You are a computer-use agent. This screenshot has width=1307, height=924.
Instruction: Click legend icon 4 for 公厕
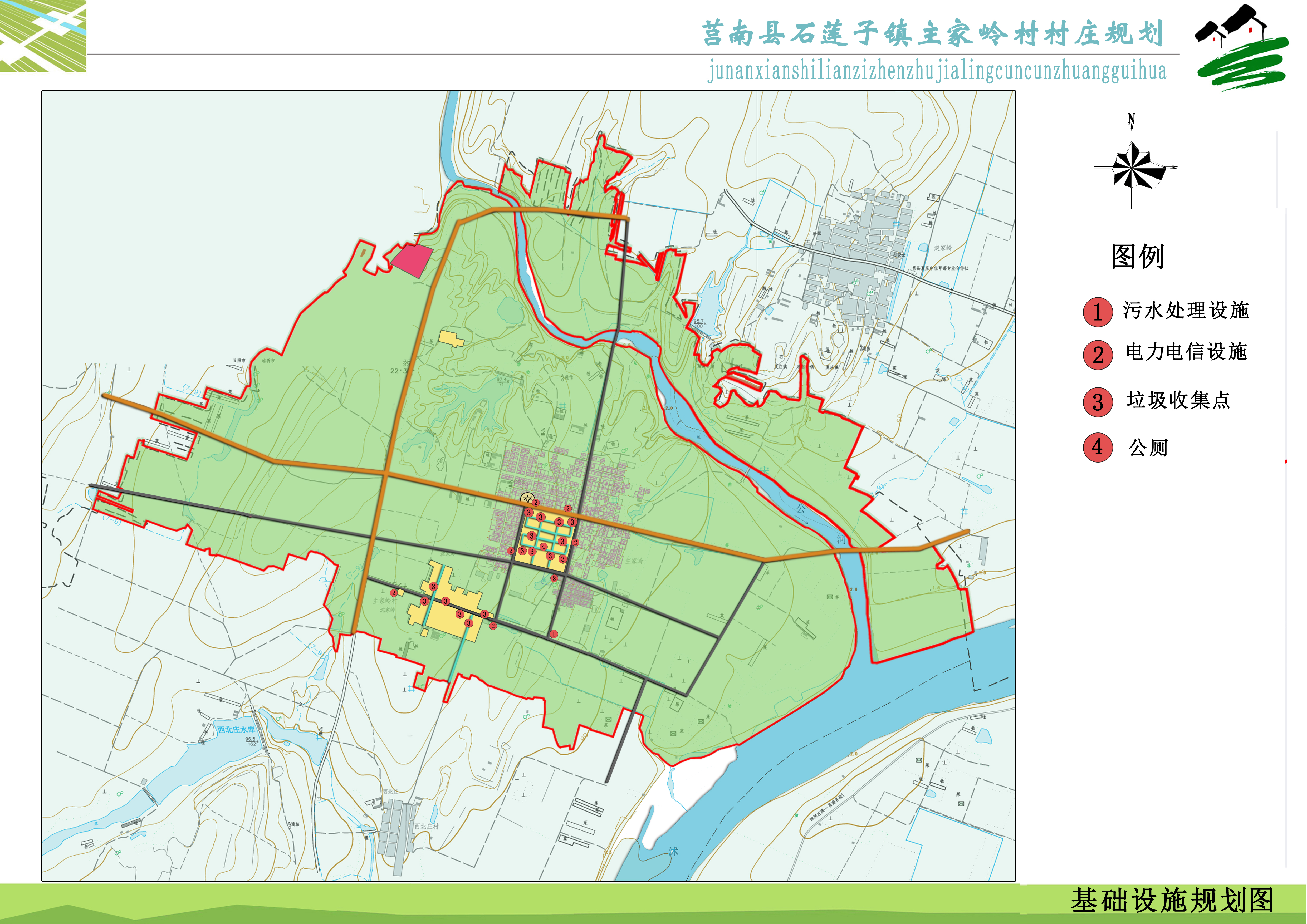[1098, 447]
